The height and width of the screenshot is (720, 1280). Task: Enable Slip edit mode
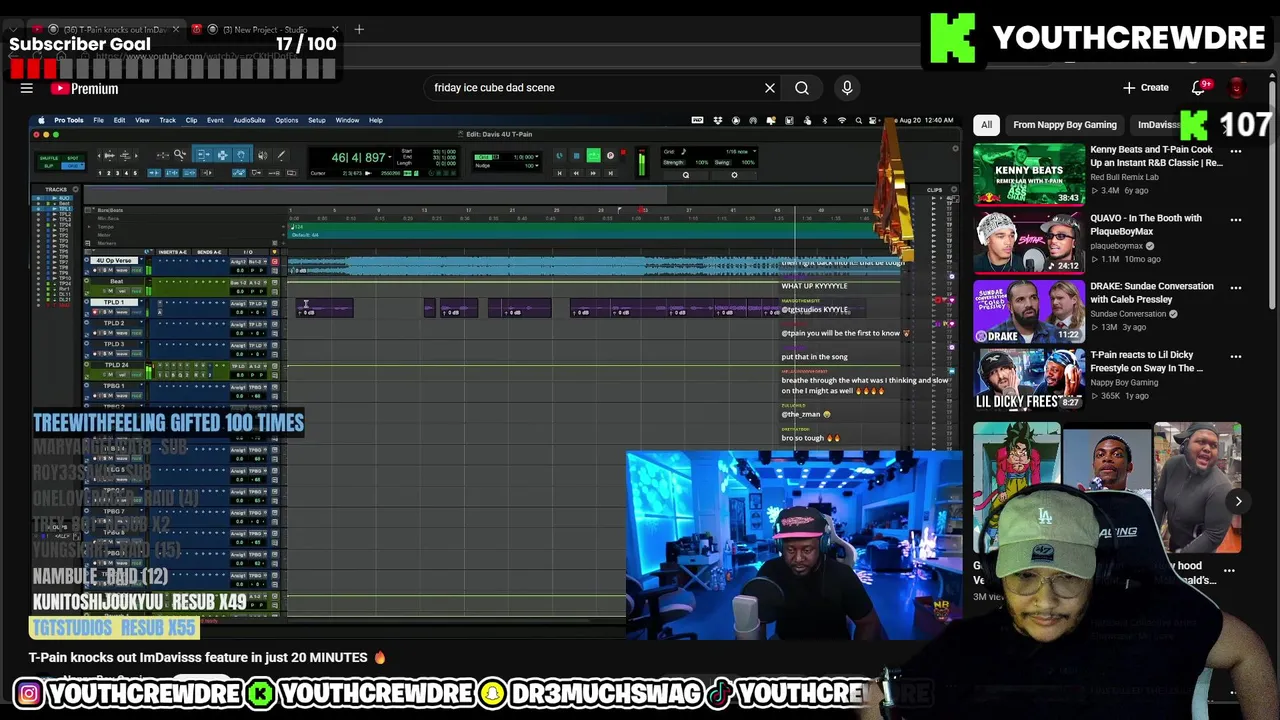(x=48, y=166)
